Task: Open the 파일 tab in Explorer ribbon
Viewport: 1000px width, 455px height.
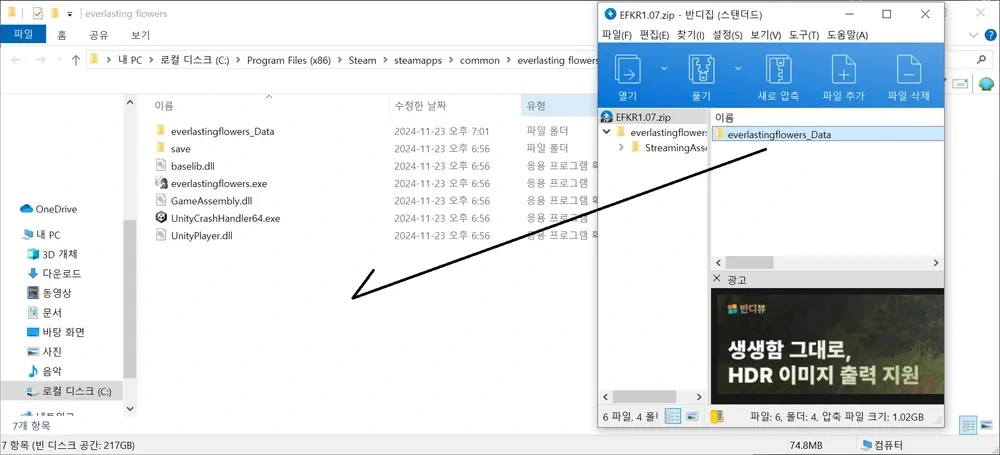Action: (23, 34)
